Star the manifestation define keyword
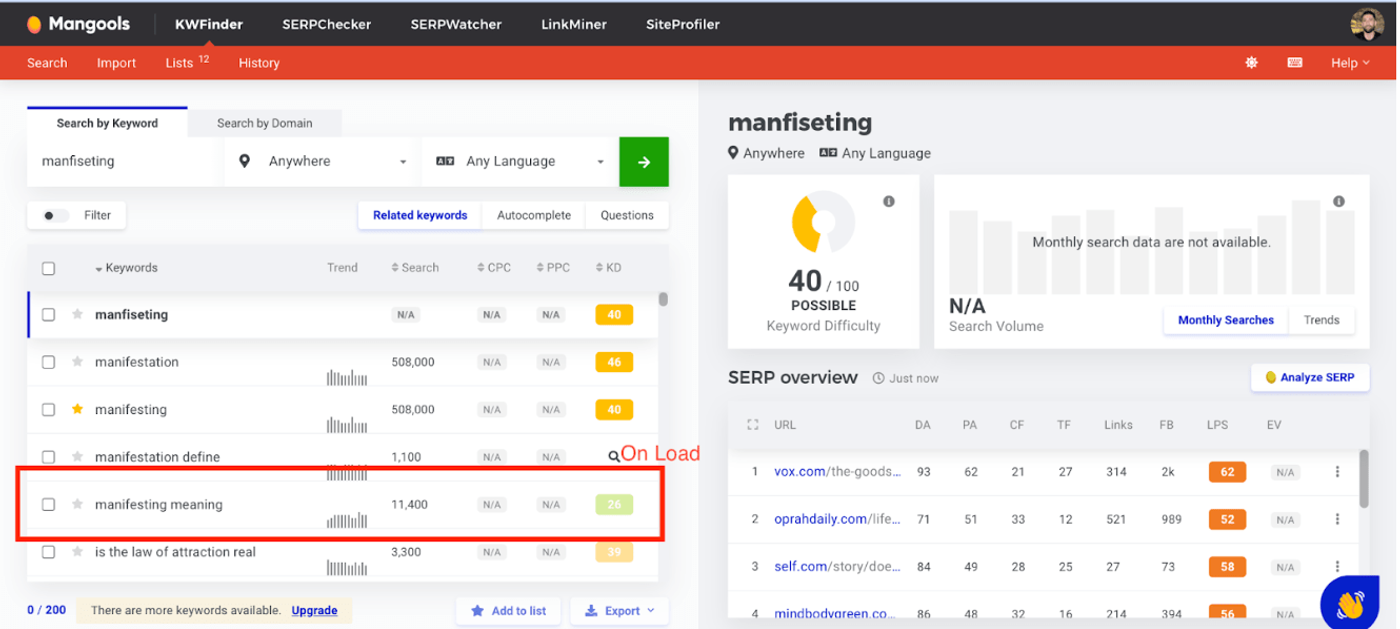Viewport: 1400px width, 629px height. [77, 457]
